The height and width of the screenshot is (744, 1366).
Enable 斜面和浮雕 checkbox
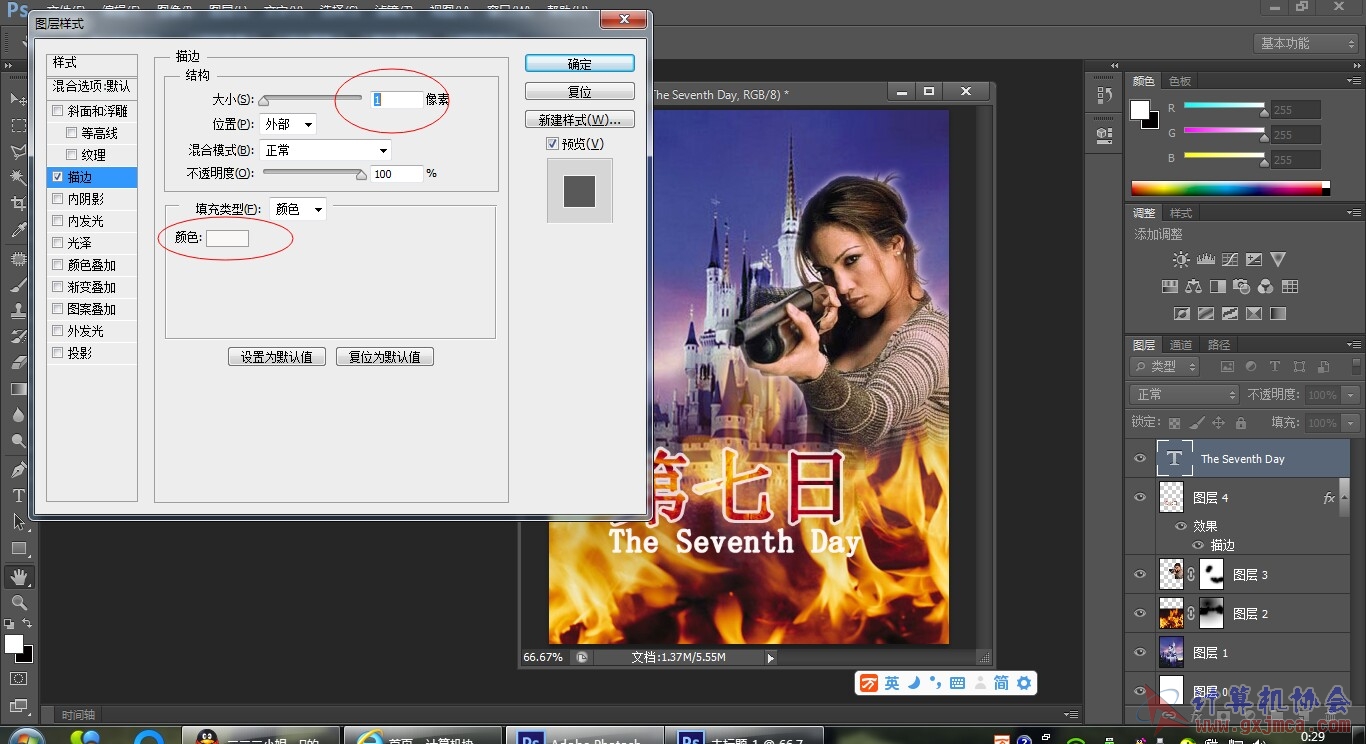58,111
